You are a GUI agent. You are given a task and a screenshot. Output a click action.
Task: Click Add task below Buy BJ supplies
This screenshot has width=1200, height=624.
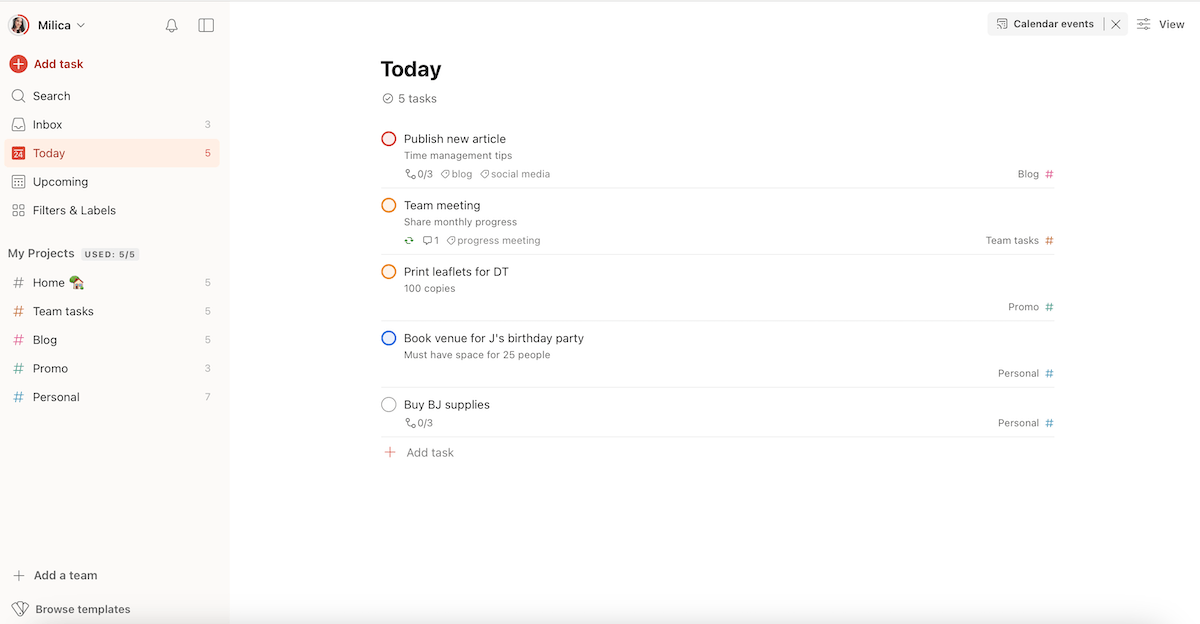430,452
